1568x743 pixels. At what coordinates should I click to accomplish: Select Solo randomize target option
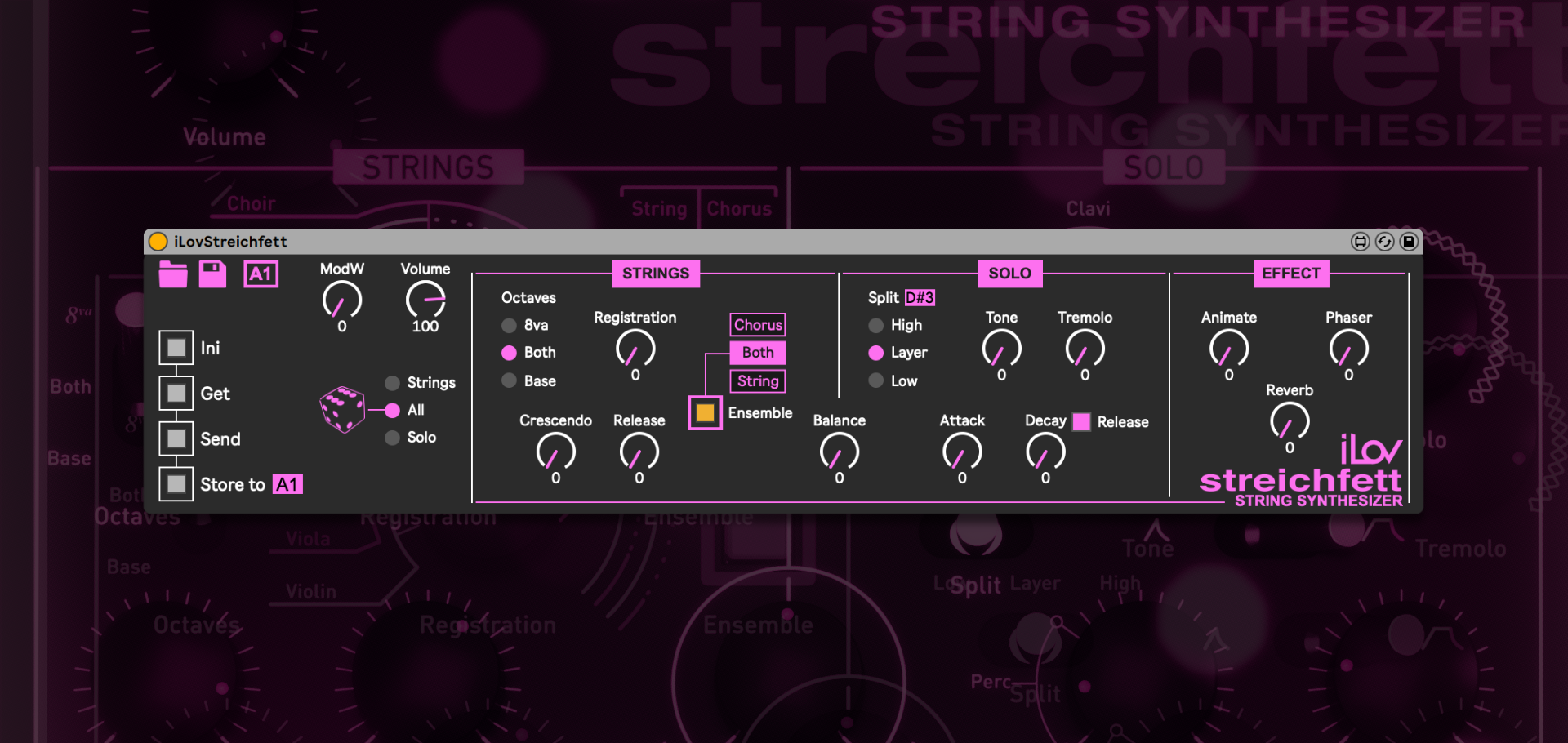tap(393, 438)
